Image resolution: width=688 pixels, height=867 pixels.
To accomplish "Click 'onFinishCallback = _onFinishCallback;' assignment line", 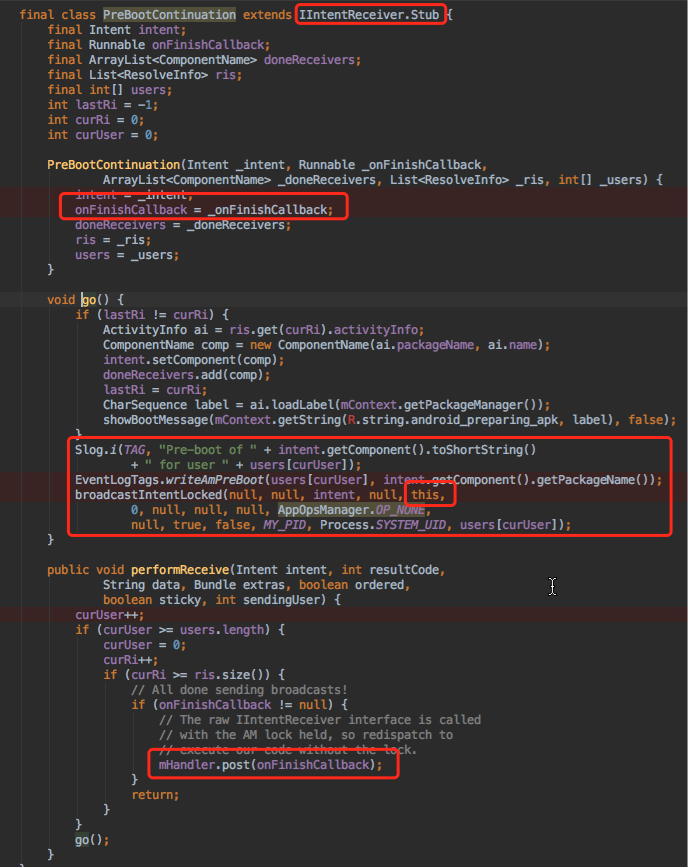I will 204,210.
